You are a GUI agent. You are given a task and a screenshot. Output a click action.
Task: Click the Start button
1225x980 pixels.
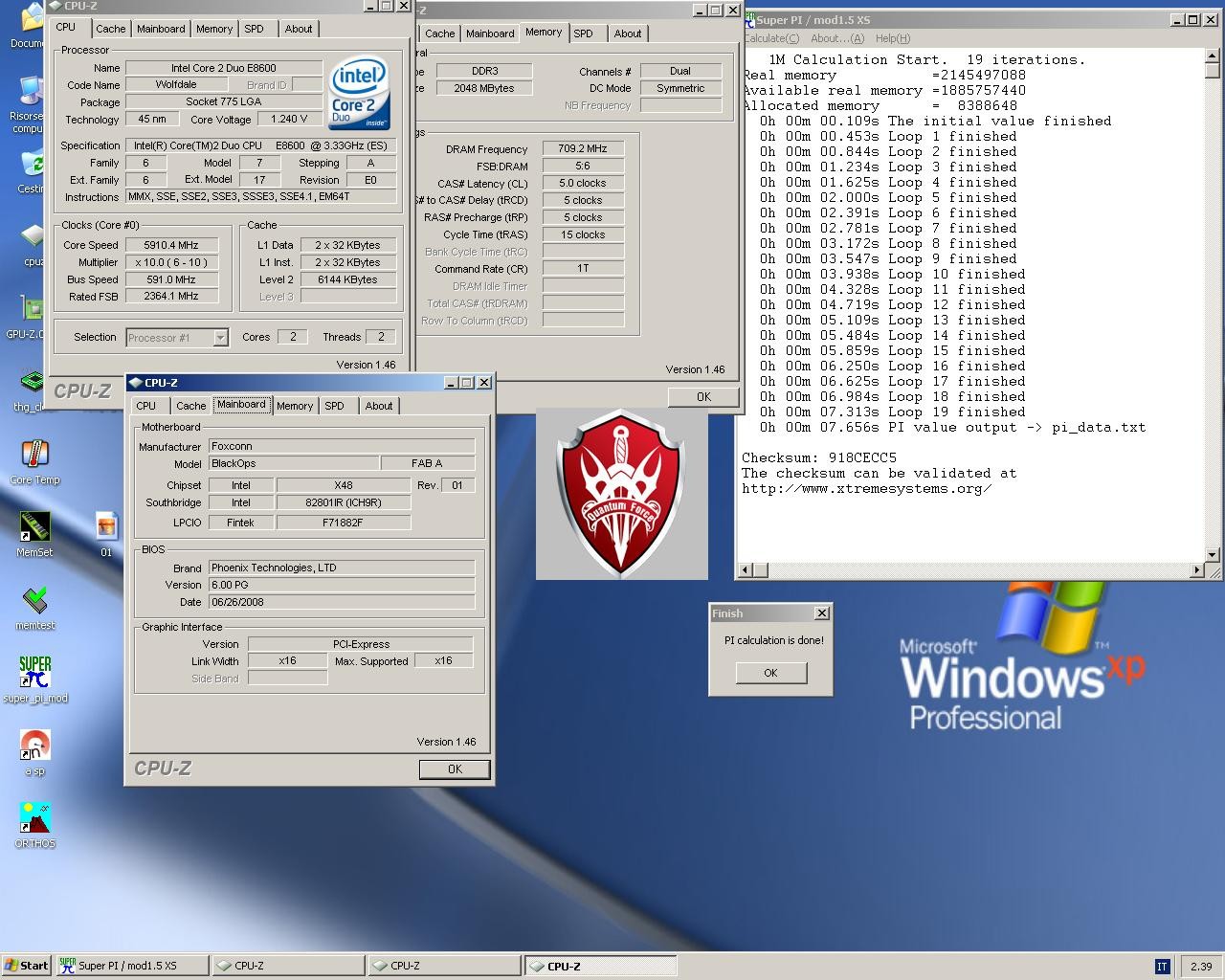click(27, 966)
